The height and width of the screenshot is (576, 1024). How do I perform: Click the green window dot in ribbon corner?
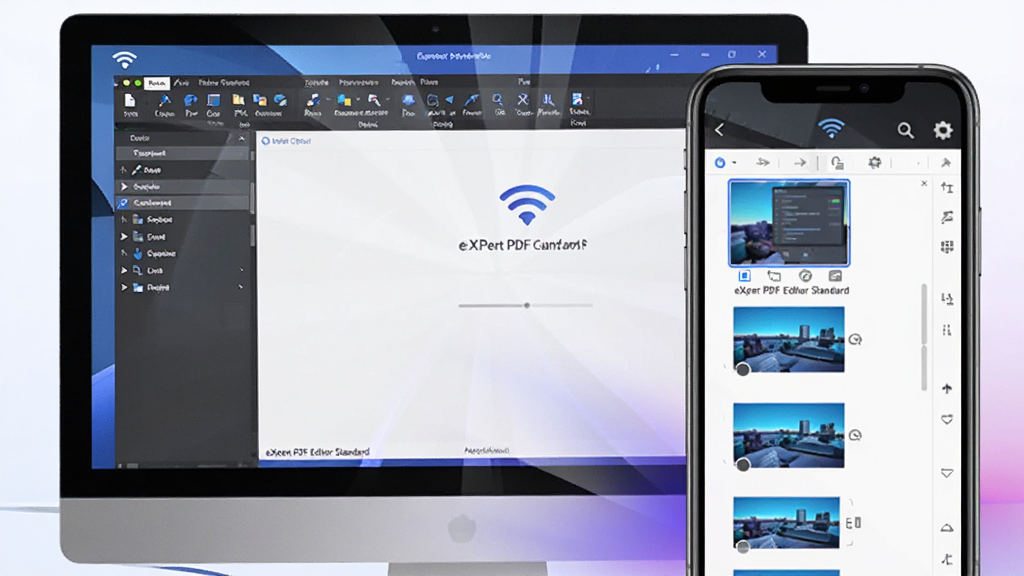(x=138, y=83)
